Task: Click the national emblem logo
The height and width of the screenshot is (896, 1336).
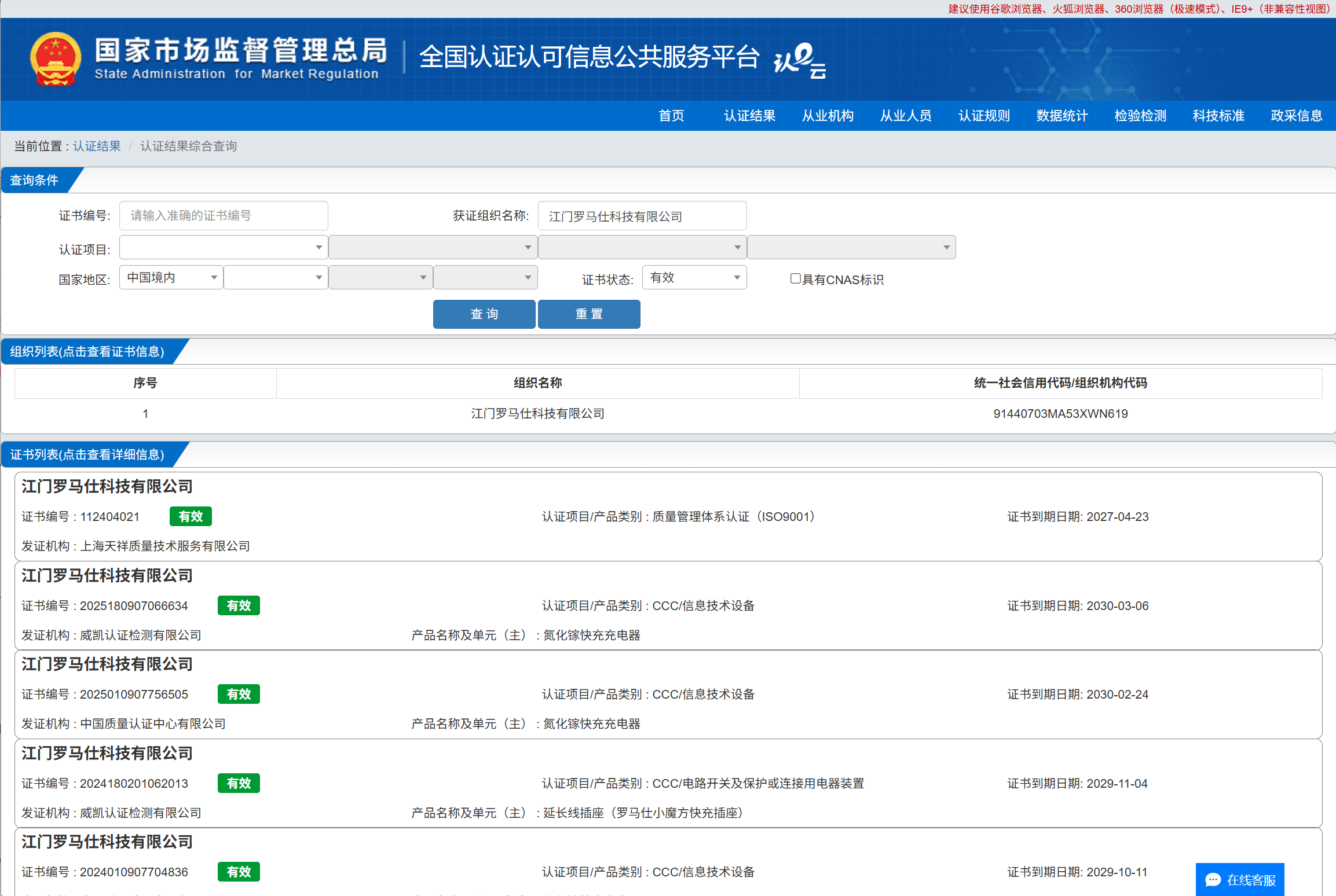Action: (x=55, y=59)
